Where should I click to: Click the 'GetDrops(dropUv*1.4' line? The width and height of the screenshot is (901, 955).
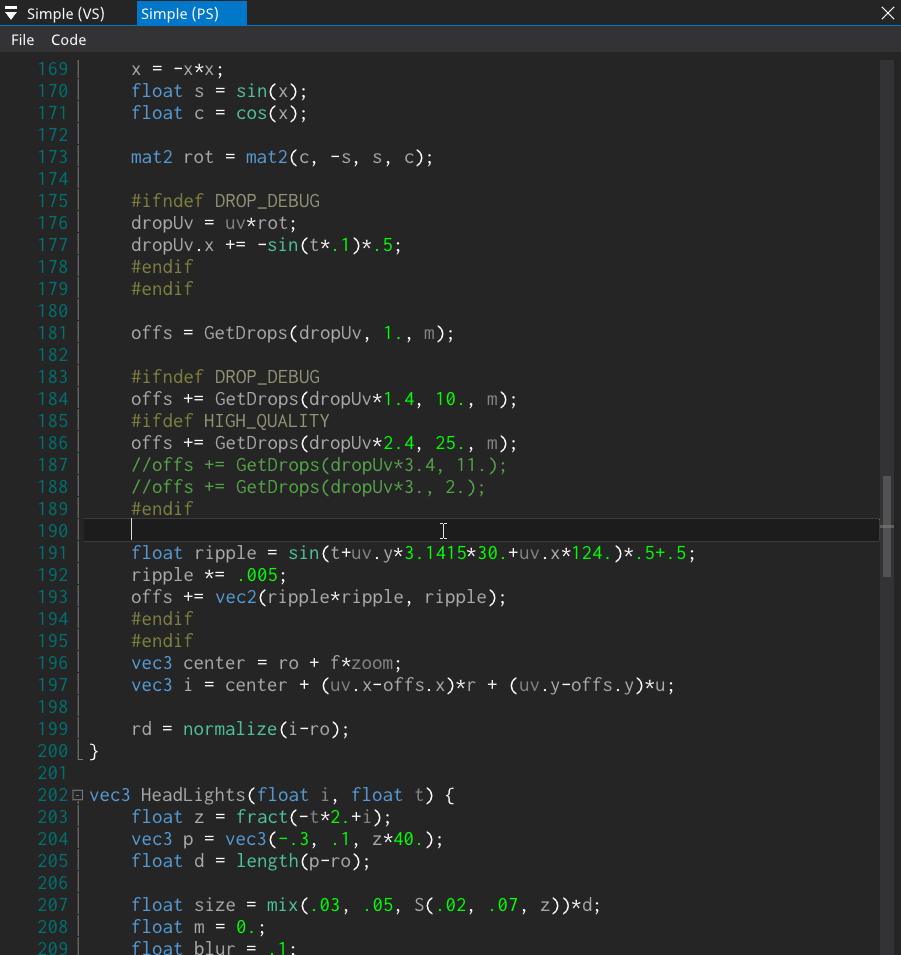click(x=324, y=399)
